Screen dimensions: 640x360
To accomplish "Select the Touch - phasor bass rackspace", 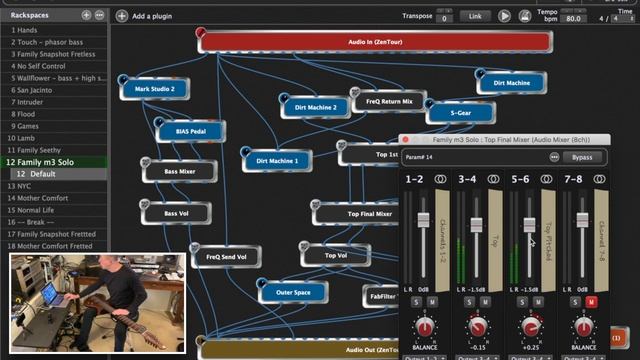I will pos(54,42).
